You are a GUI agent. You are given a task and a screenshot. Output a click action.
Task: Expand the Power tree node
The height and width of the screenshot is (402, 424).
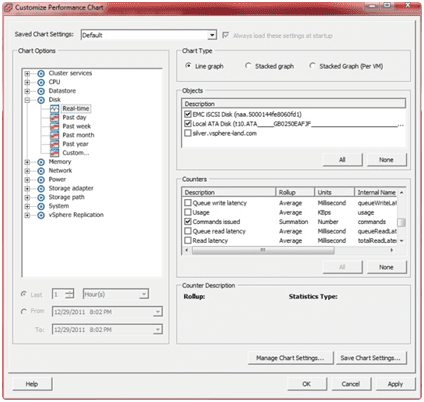point(27,180)
